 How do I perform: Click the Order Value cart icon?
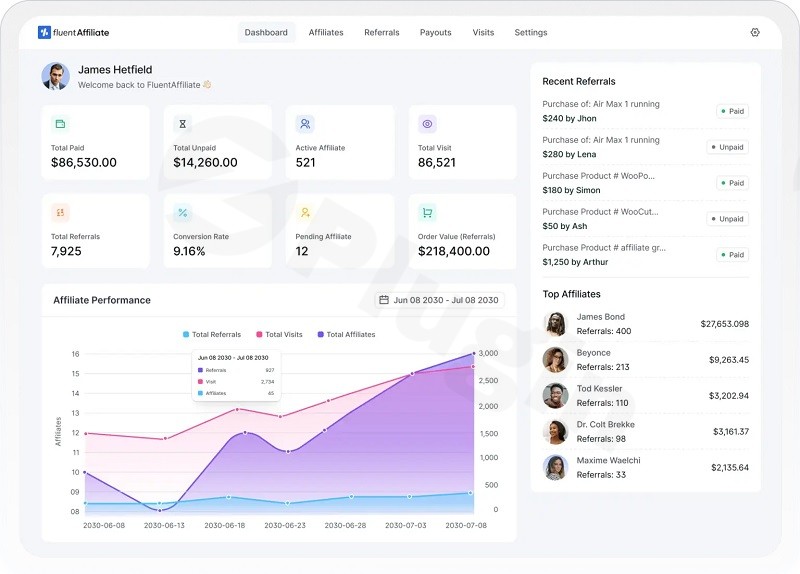[x=428, y=212]
